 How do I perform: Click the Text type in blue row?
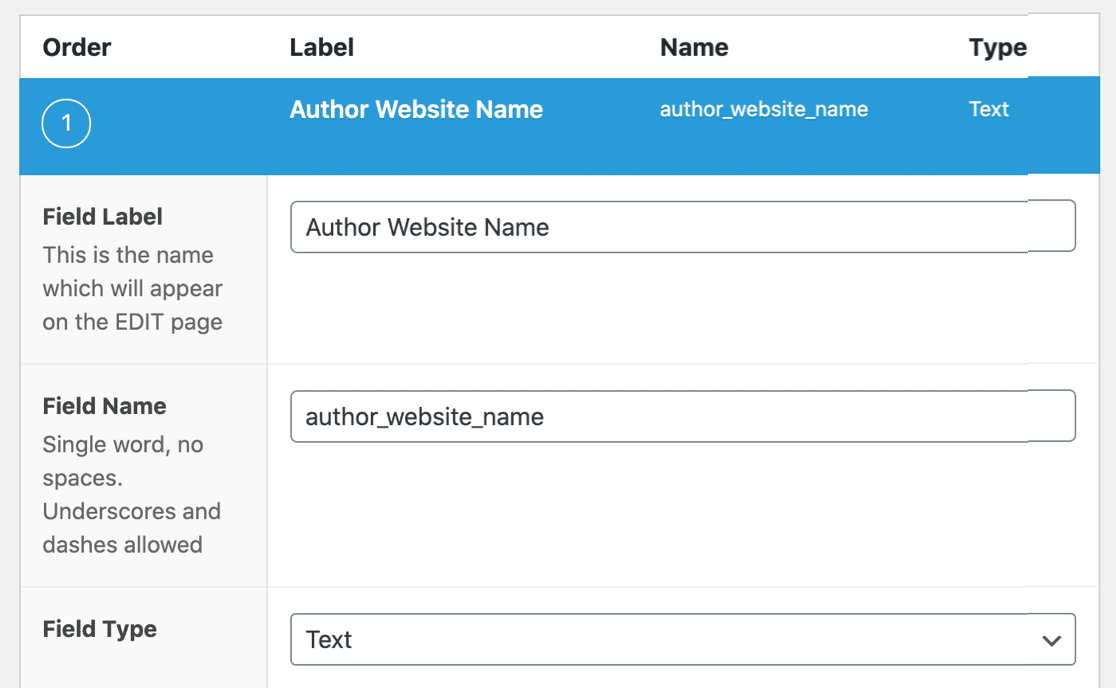989,109
